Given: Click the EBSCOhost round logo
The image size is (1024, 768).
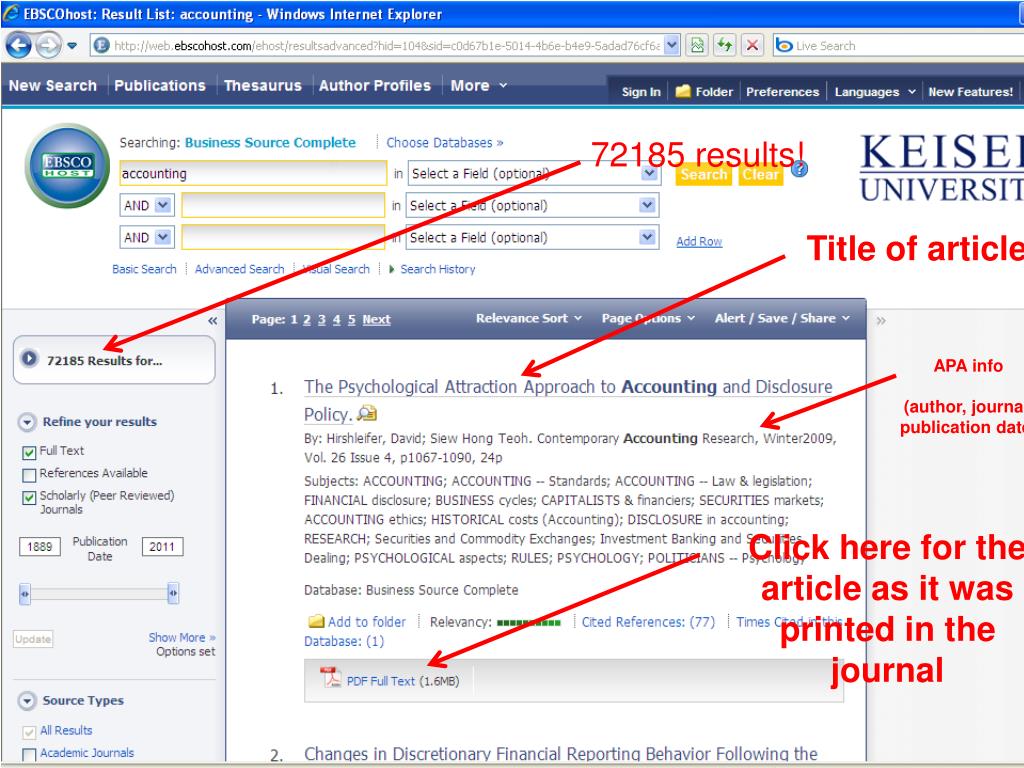Looking at the screenshot, I should click(x=67, y=166).
